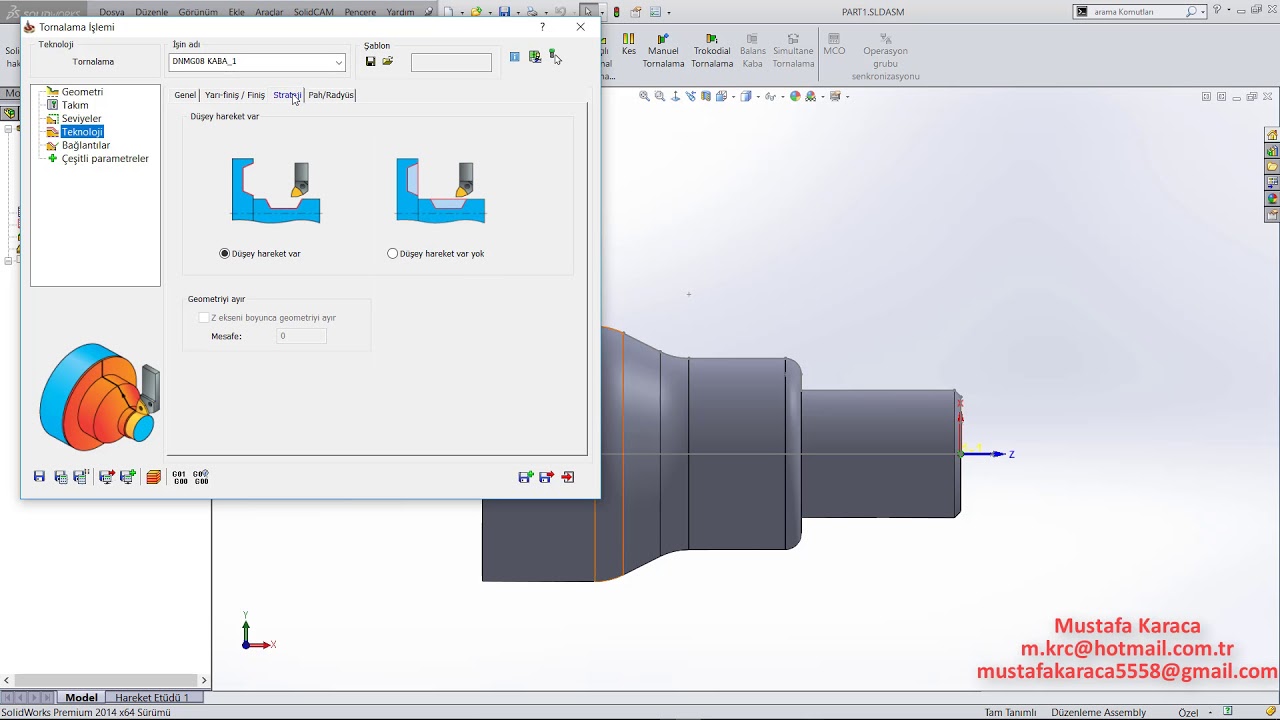Click the 'Düşey hareket var yok' illustration thumbnail
This screenshot has height=720, width=1280.
(441, 190)
